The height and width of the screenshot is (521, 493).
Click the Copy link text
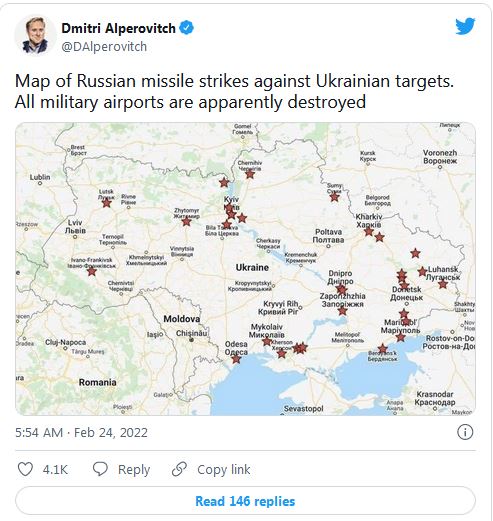pos(224,469)
